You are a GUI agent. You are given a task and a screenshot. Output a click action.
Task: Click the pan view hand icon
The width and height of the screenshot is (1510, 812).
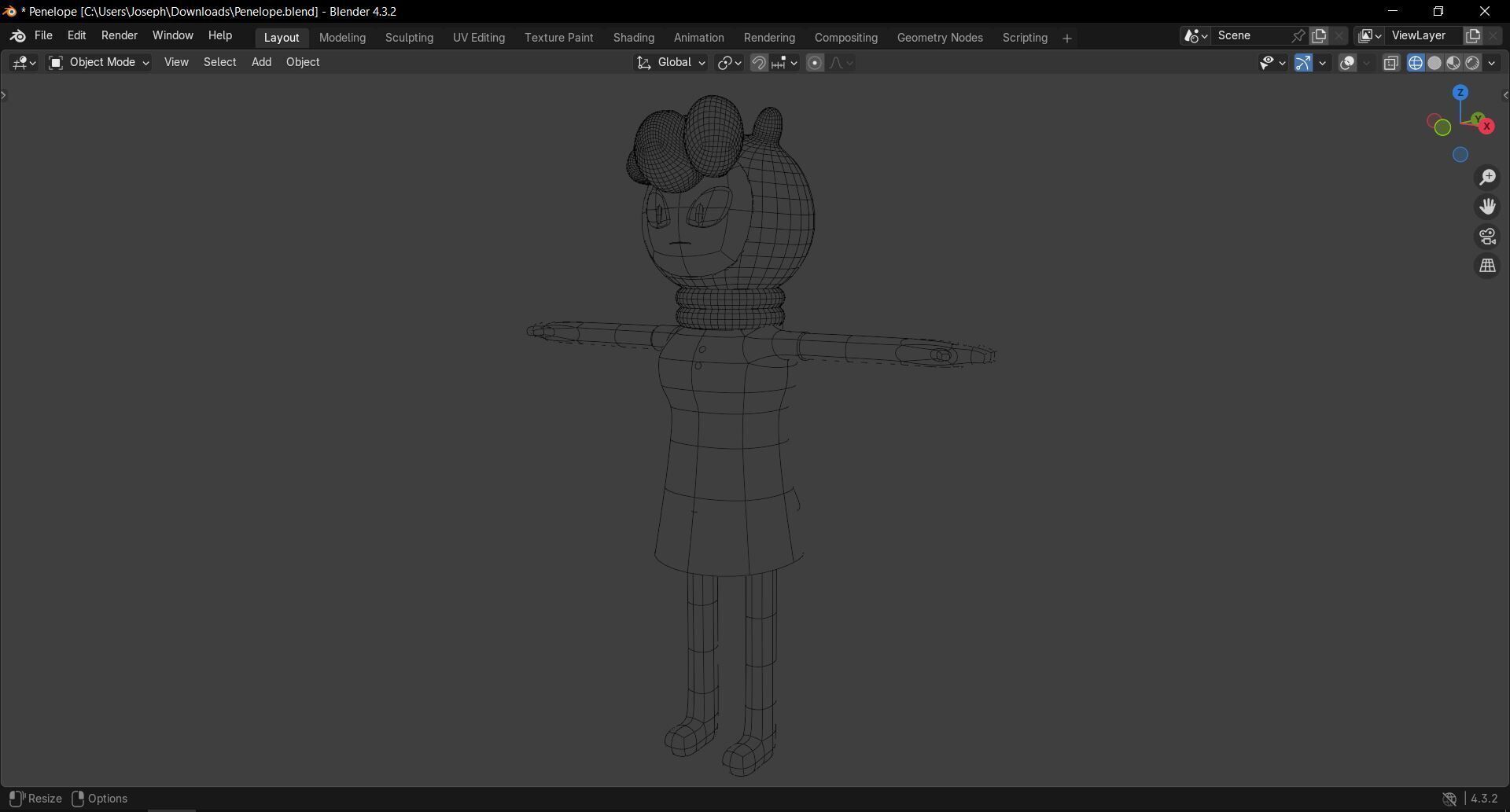tap(1487, 207)
